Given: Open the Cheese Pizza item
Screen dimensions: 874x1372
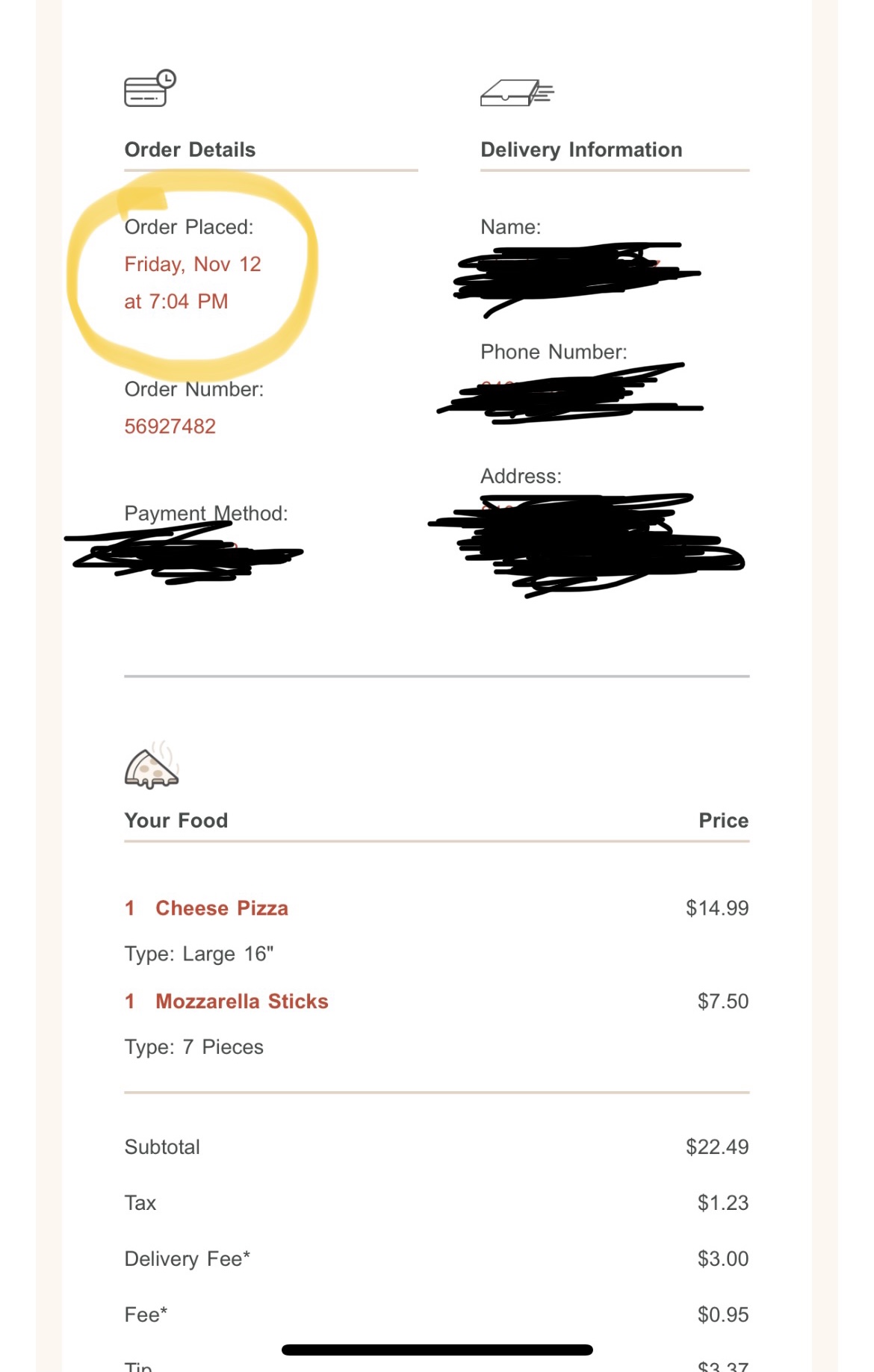Looking at the screenshot, I should pyautogui.click(x=221, y=908).
